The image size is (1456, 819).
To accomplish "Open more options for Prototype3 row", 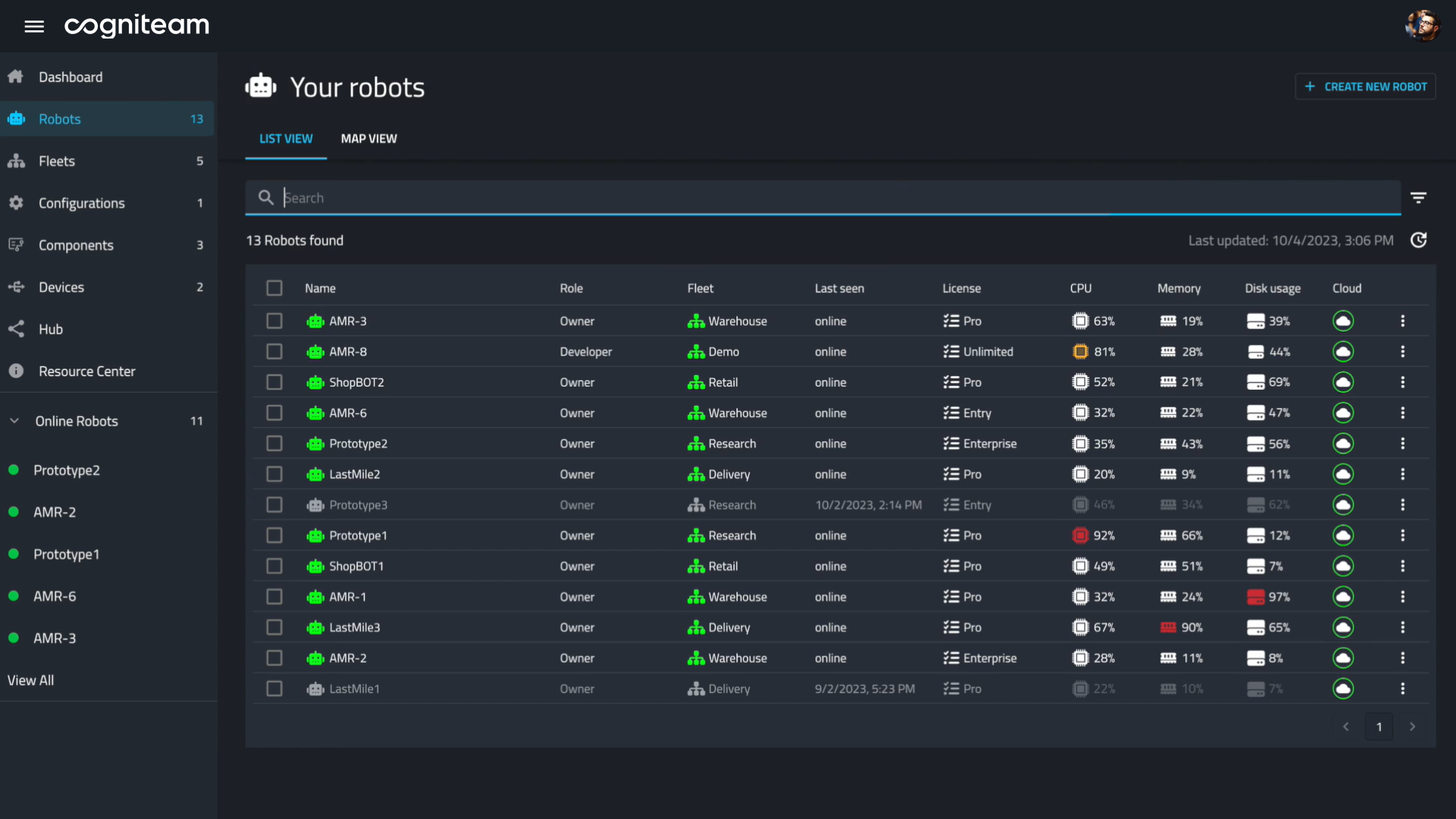I will pos(1402,505).
